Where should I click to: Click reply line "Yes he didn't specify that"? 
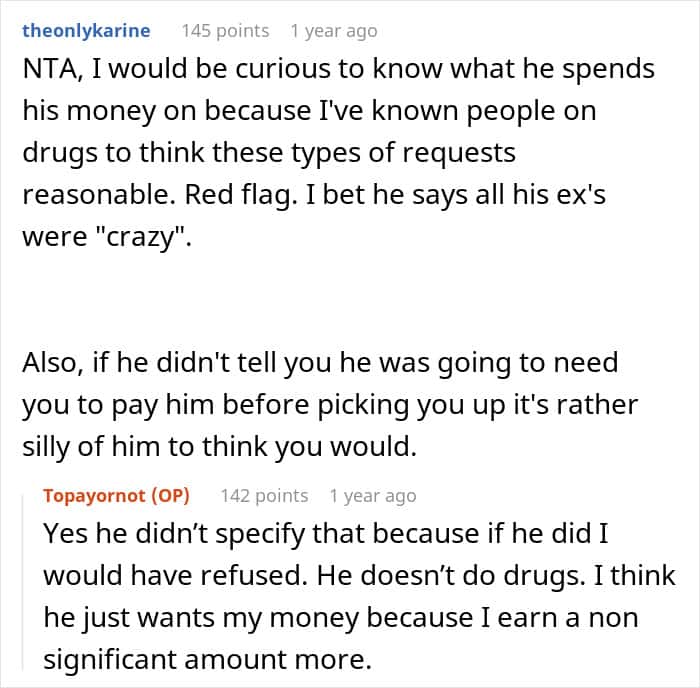click(326, 534)
